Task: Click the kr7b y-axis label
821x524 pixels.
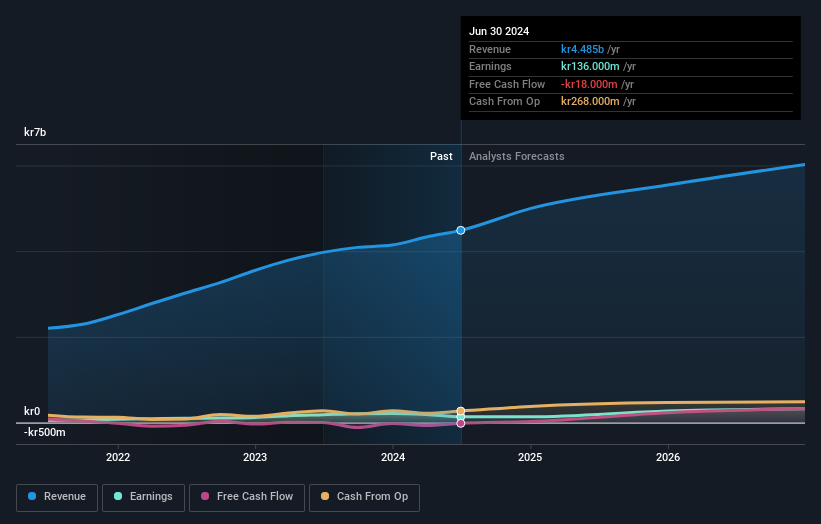Action: pyautogui.click(x=35, y=132)
